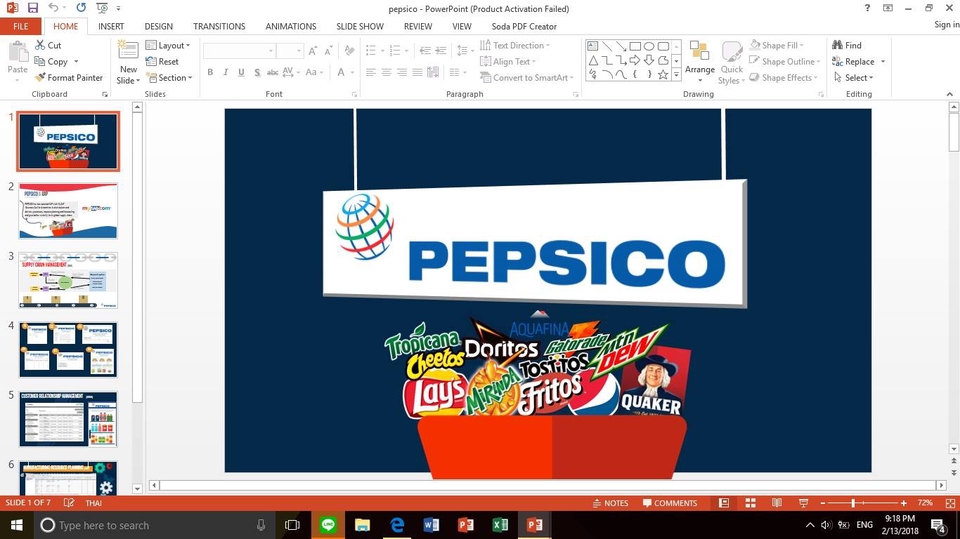Click Decrease List Level icon
This screenshot has width=960, height=539.
click(425, 51)
